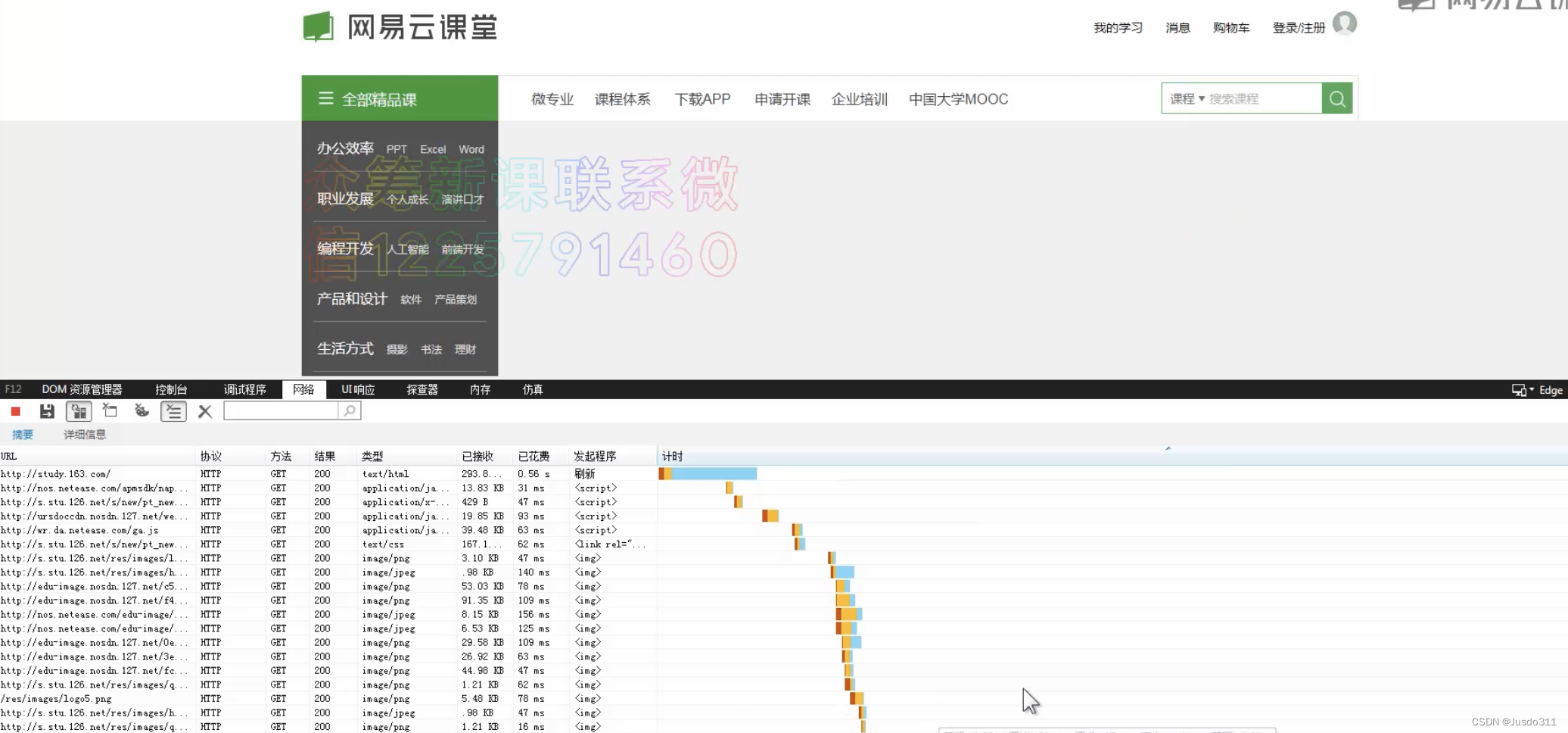Image resolution: width=1568 pixels, height=733 pixels.
Task: Click the 搜索课程 search input
Action: click(1263, 98)
